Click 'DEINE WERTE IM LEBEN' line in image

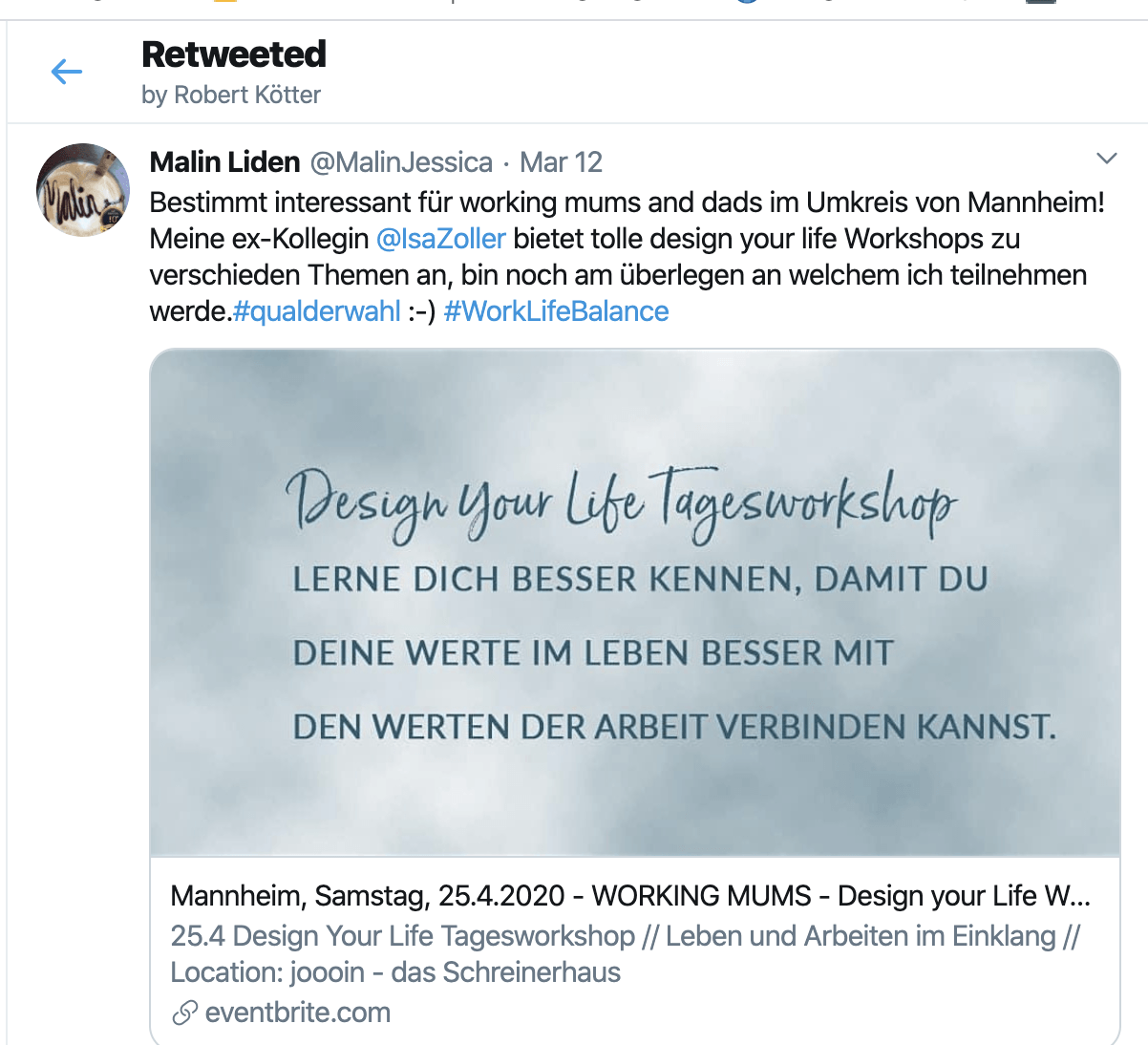click(593, 653)
